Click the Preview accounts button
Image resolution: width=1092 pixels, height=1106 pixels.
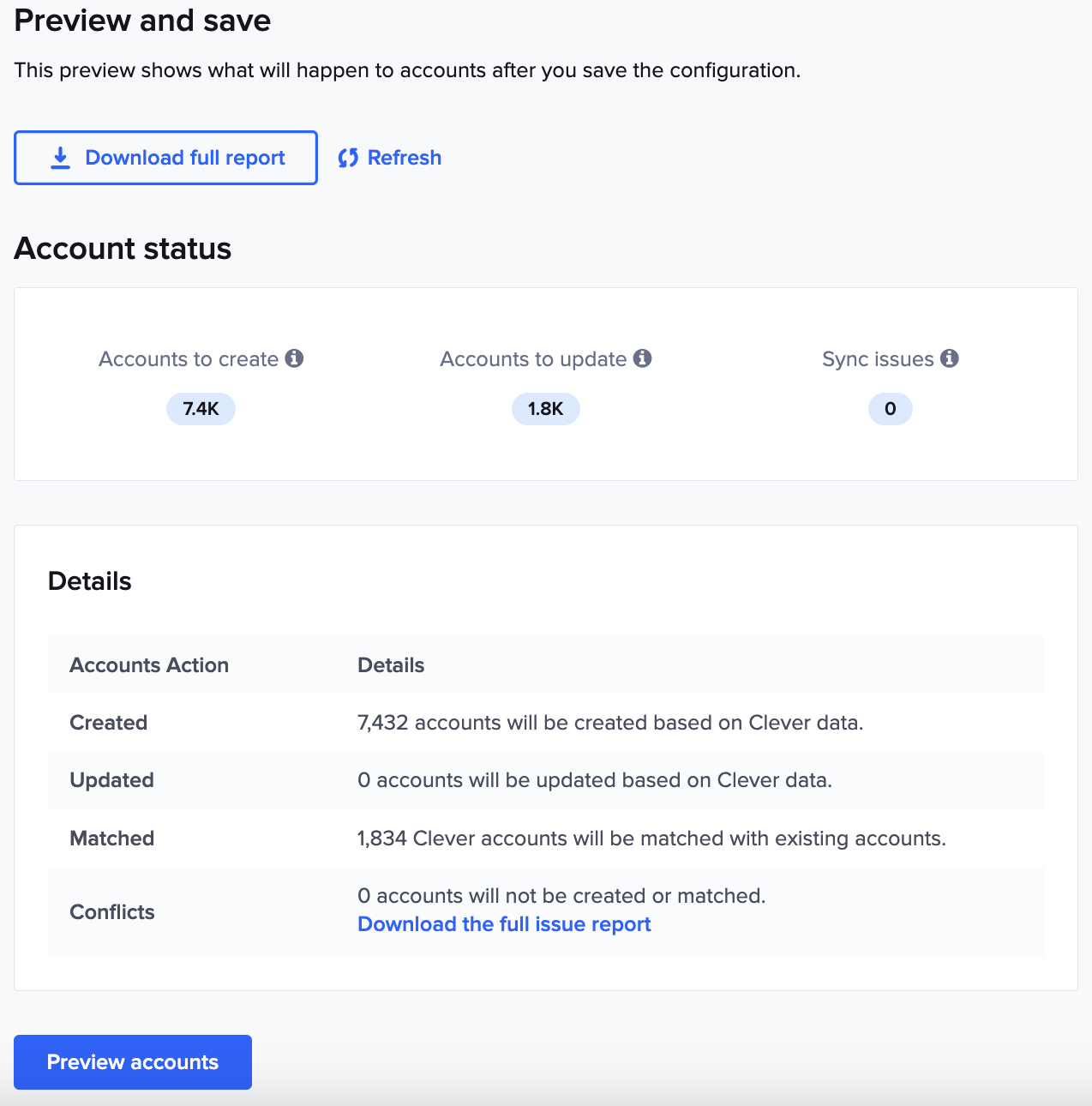[132, 1061]
